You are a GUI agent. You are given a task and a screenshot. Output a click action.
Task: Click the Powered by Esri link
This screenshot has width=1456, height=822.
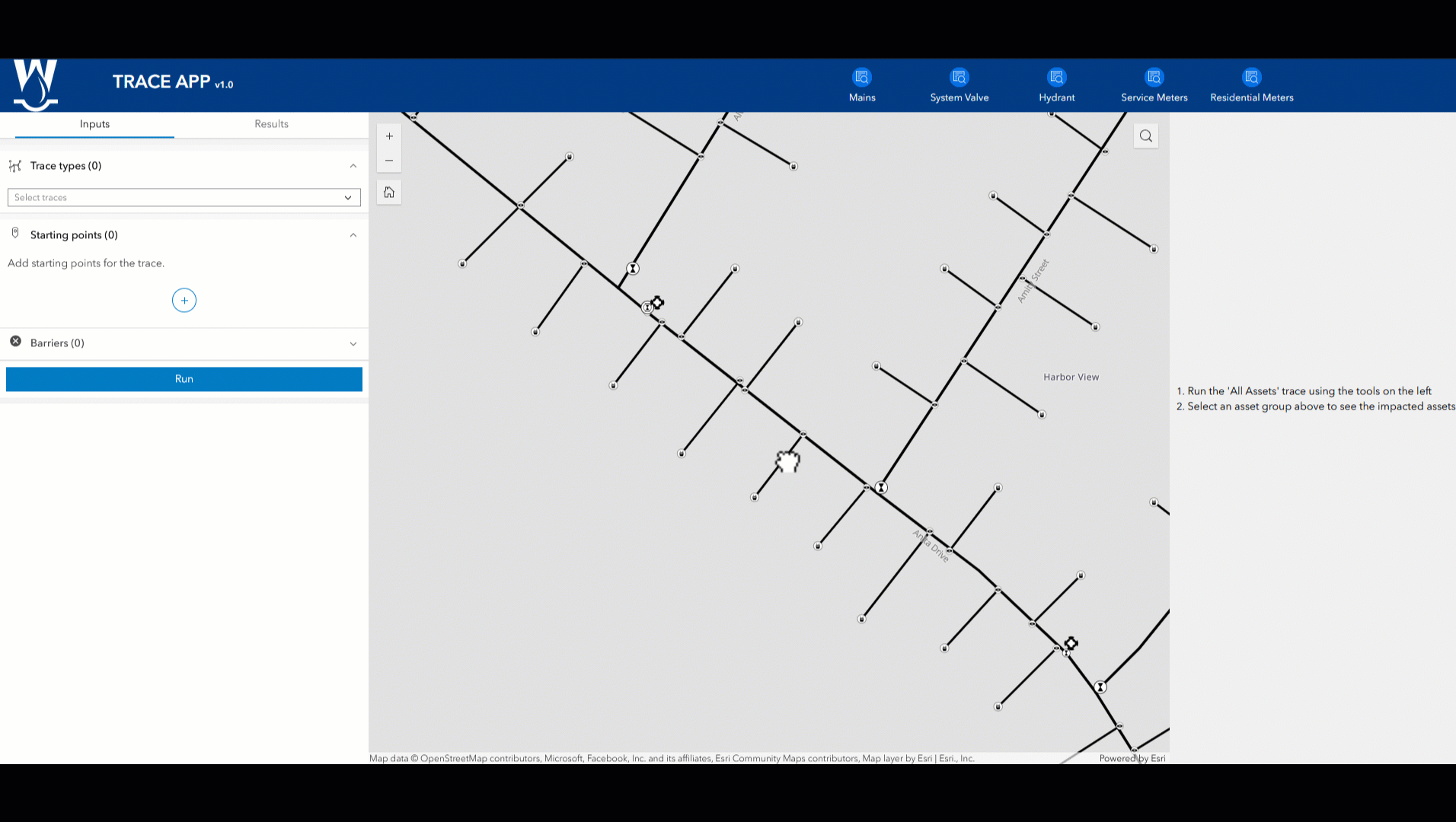(1132, 758)
